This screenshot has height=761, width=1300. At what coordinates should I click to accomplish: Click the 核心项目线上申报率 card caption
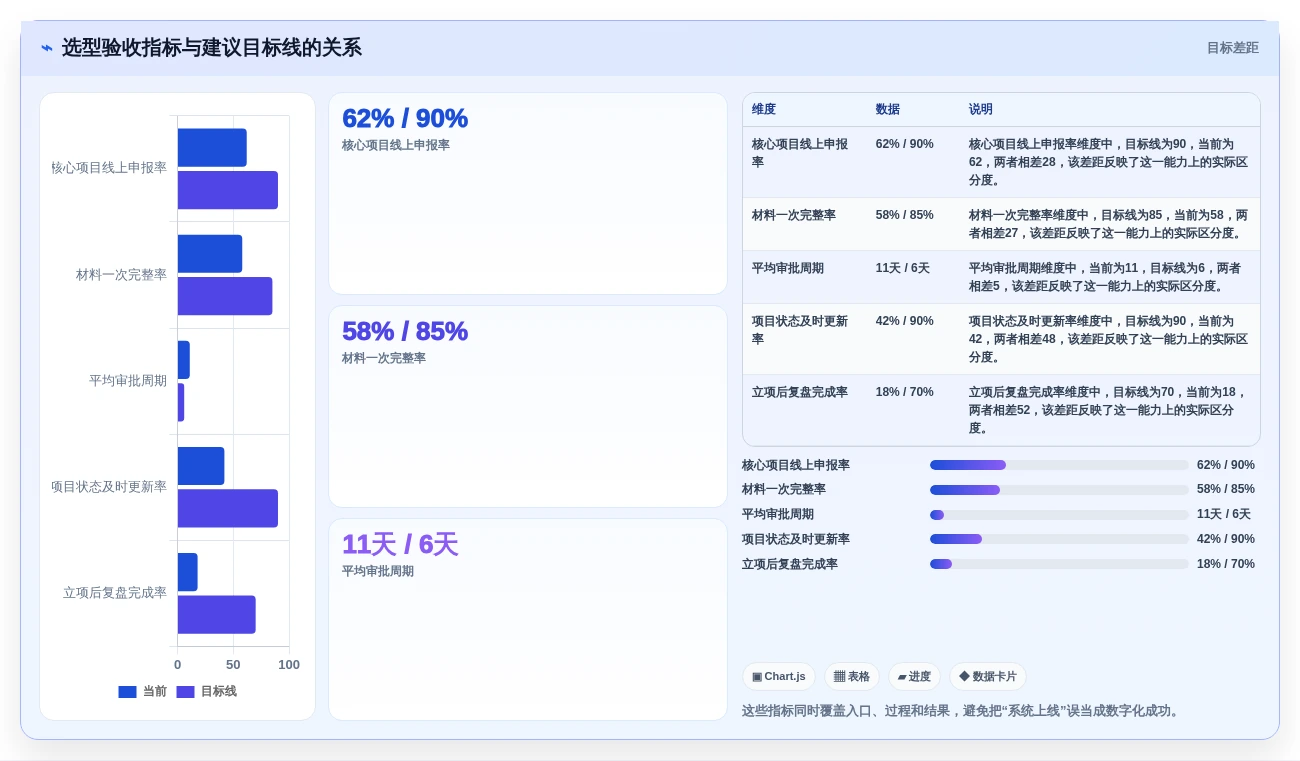pyautogui.click(x=396, y=145)
